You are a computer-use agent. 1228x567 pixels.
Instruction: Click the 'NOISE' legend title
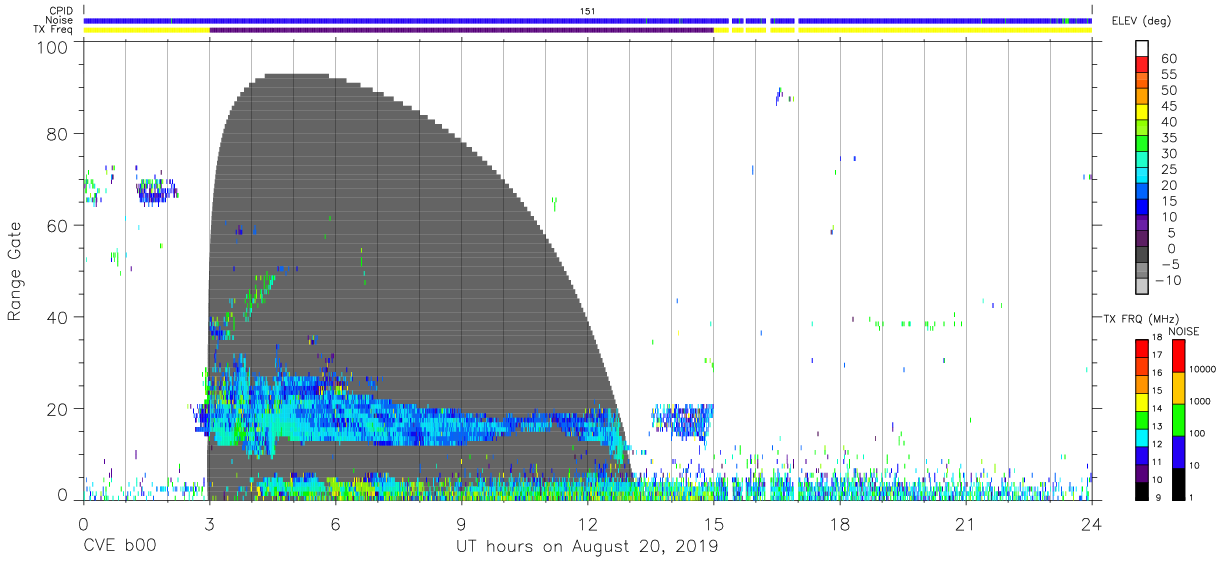(1184, 331)
